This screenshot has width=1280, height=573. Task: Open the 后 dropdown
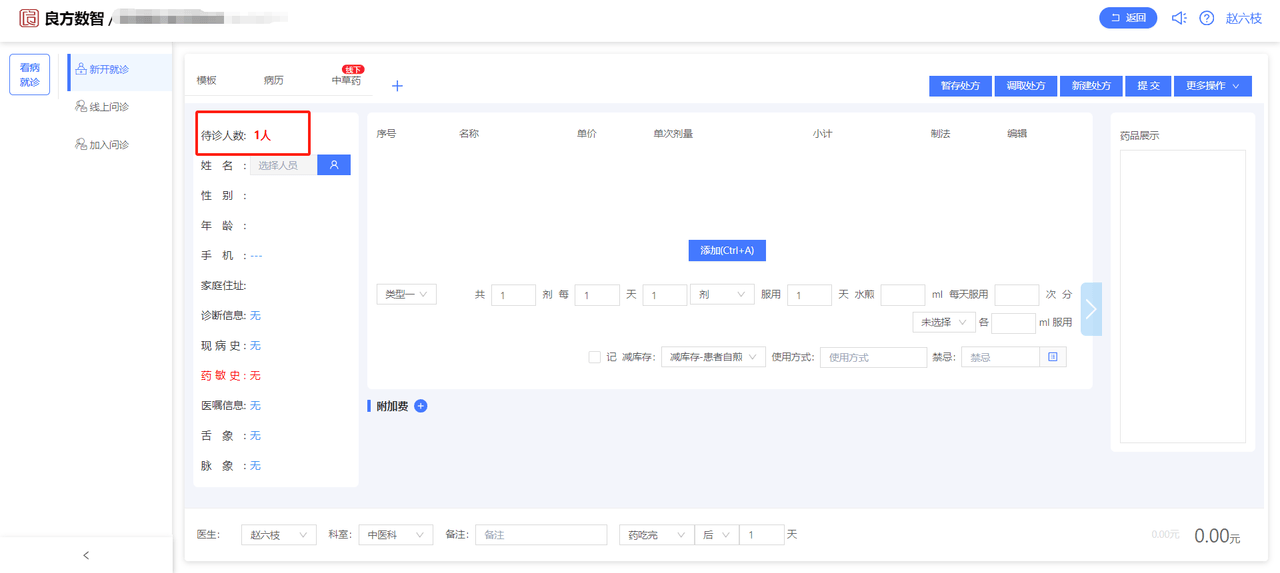click(x=716, y=535)
